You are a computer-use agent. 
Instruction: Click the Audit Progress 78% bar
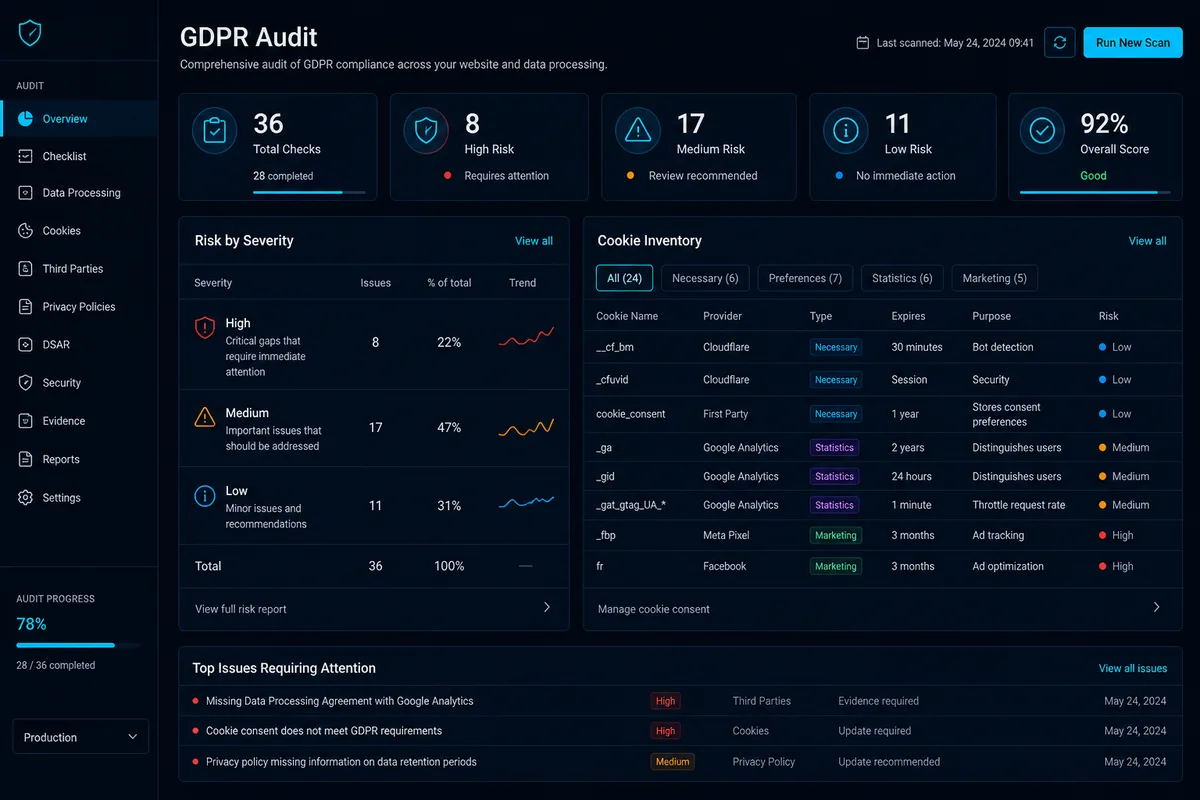(78, 645)
